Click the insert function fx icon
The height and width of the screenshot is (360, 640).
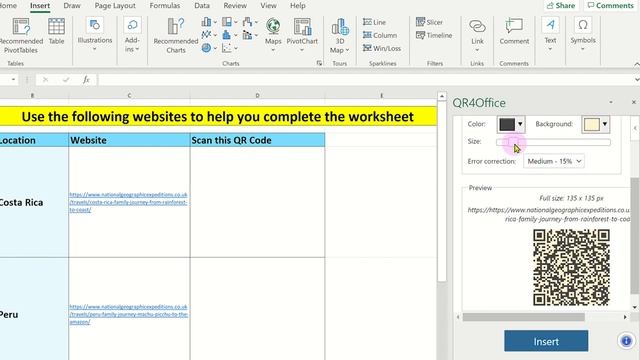point(86,80)
